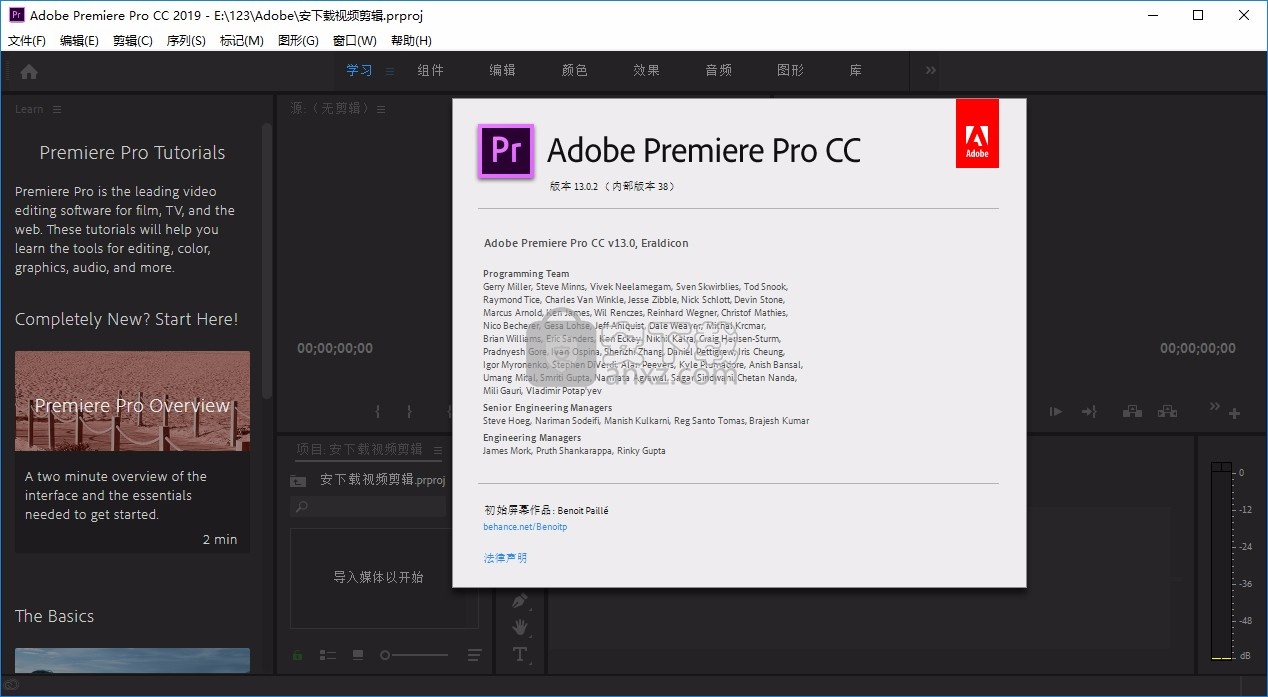Click the Mark Out brace icon
The image size is (1268, 697).
coord(409,411)
